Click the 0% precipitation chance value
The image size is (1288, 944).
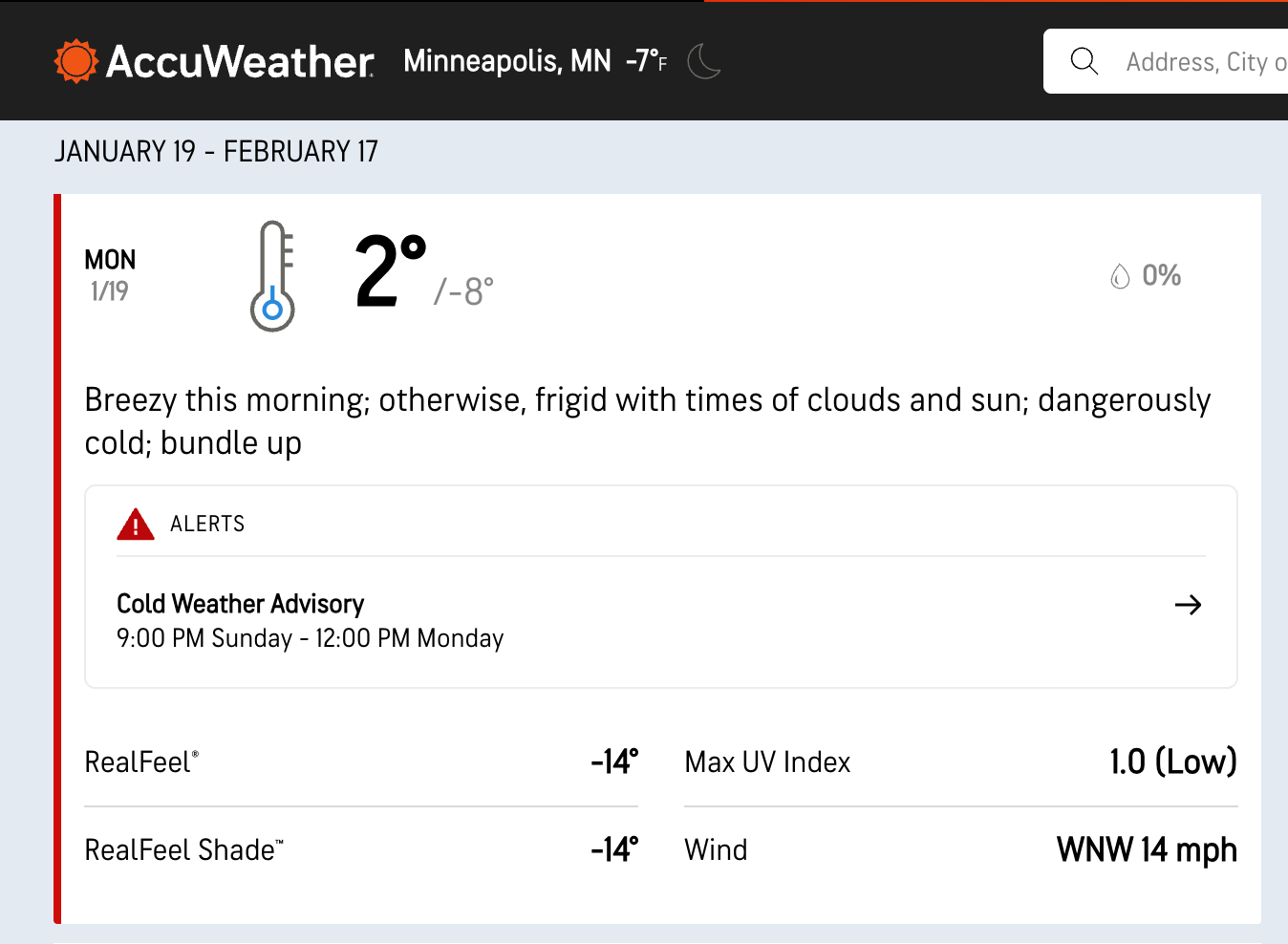point(1162,276)
